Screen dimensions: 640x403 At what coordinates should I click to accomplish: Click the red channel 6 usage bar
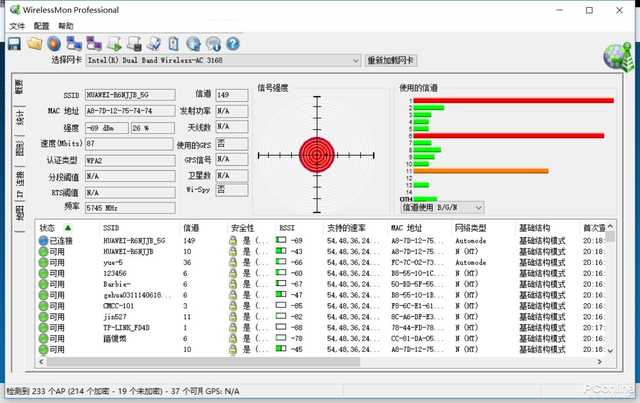pos(509,136)
